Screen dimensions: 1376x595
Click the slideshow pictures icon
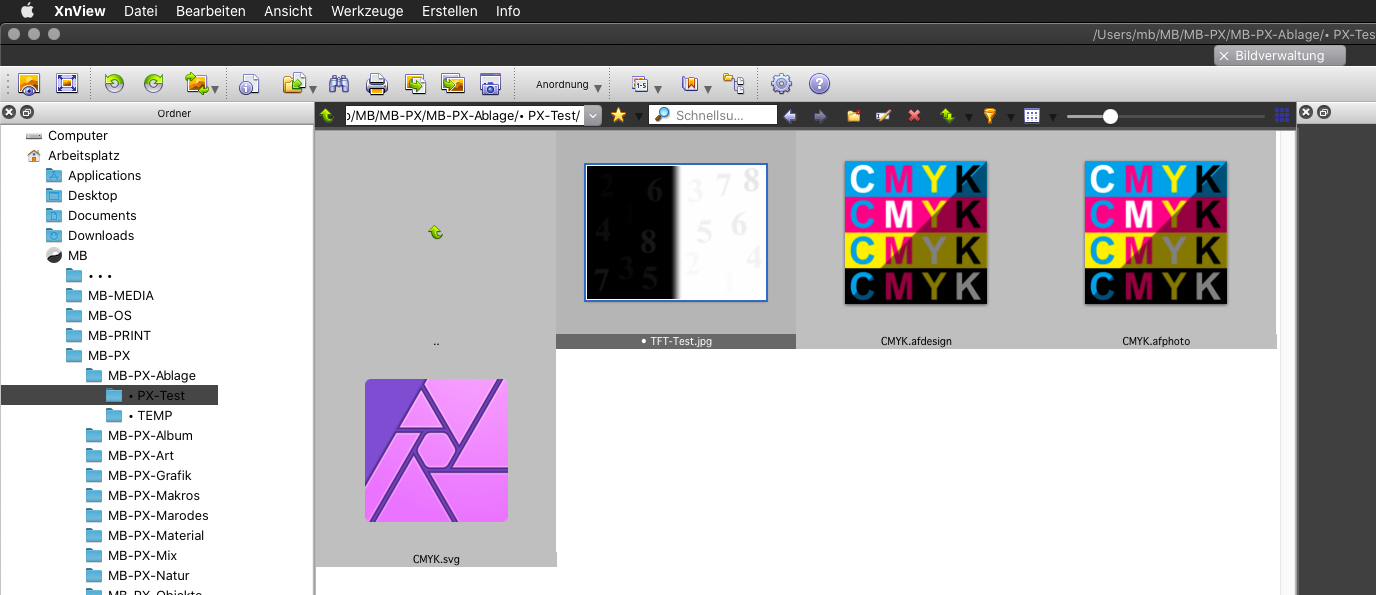pos(452,84)
